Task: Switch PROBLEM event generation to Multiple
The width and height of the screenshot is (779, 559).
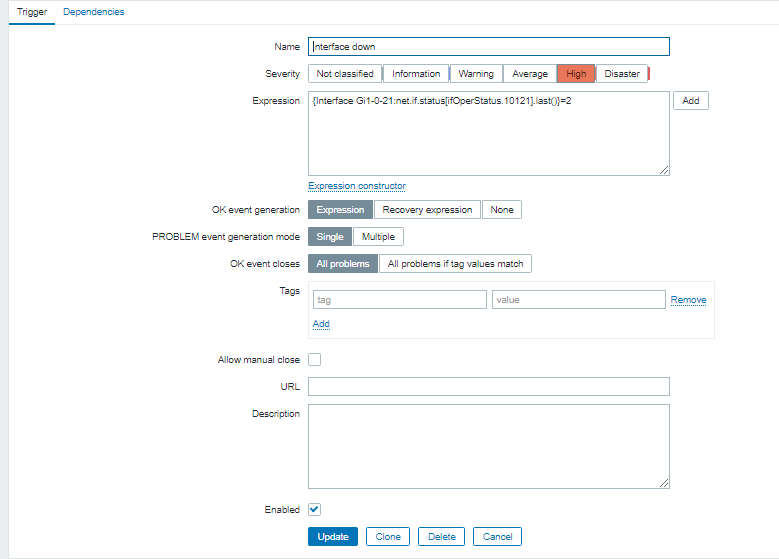Action: tap(378, 237)
